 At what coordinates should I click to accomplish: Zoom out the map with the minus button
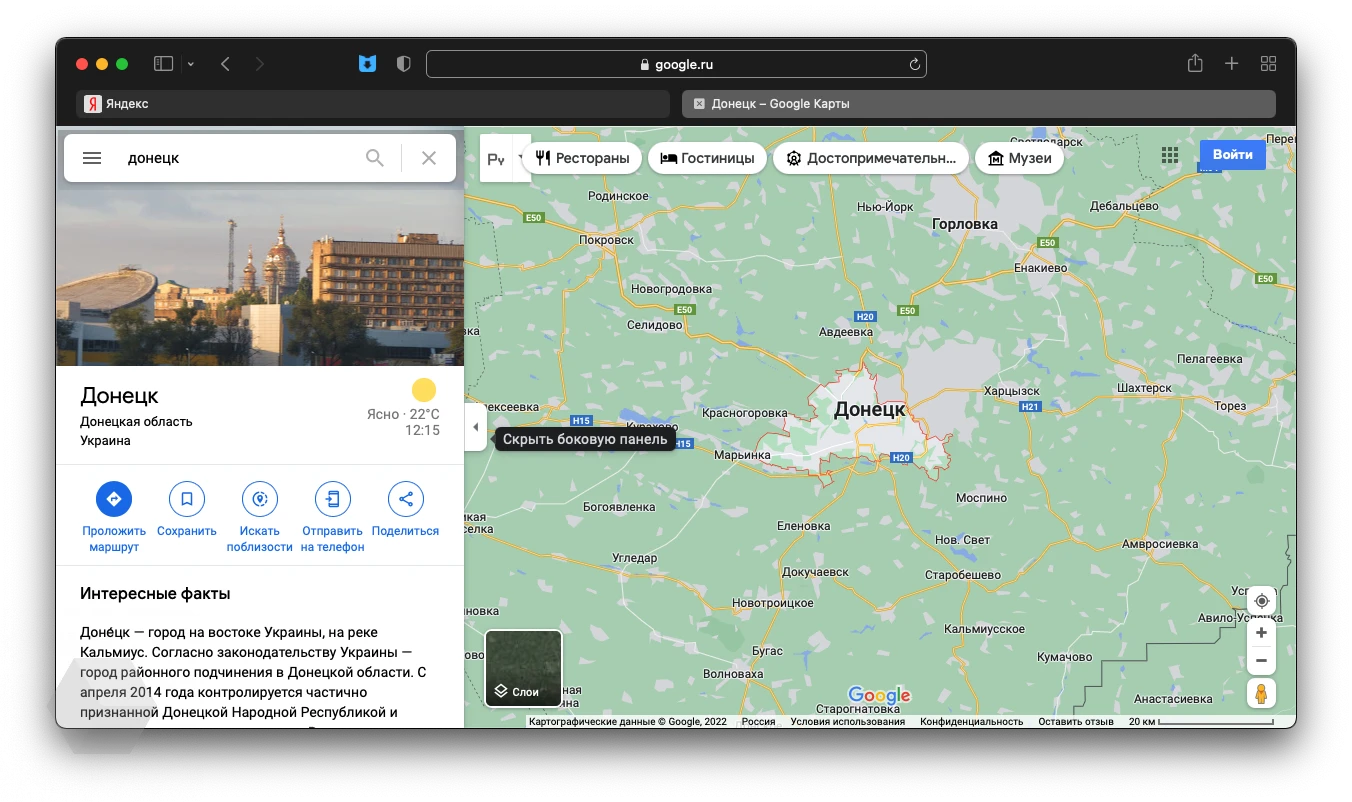1261,660
